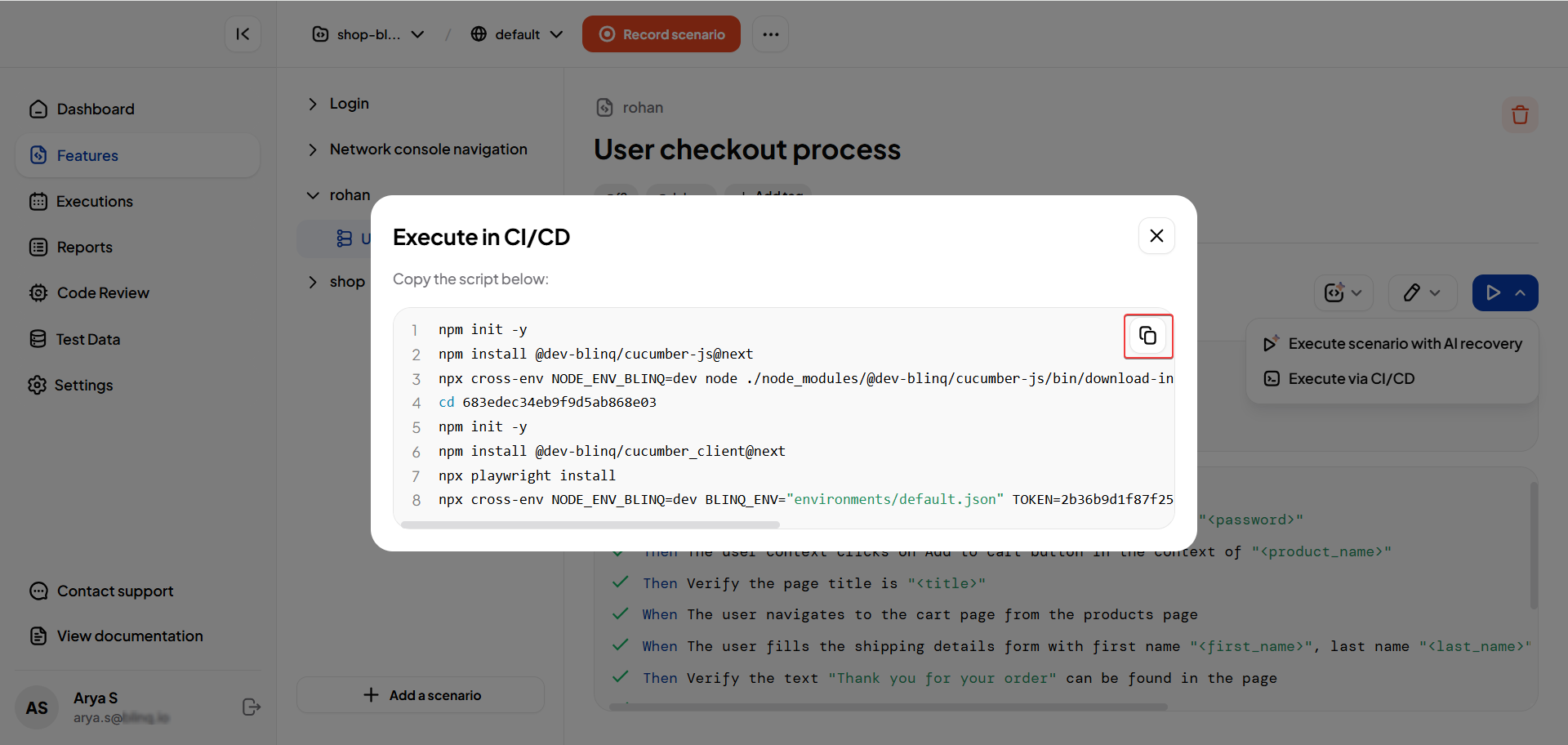Select Execute via CI/CD menu option
The width and height of the screenshot is (1568, 745).
click(1351, 379)
